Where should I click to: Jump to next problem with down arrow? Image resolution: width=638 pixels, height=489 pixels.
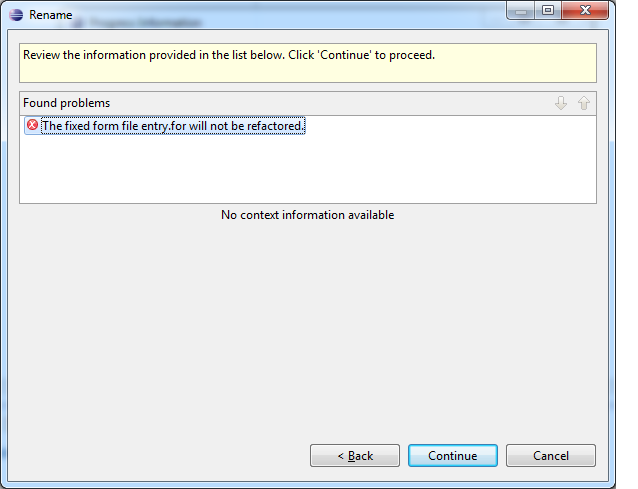click(x=561, y=103)
